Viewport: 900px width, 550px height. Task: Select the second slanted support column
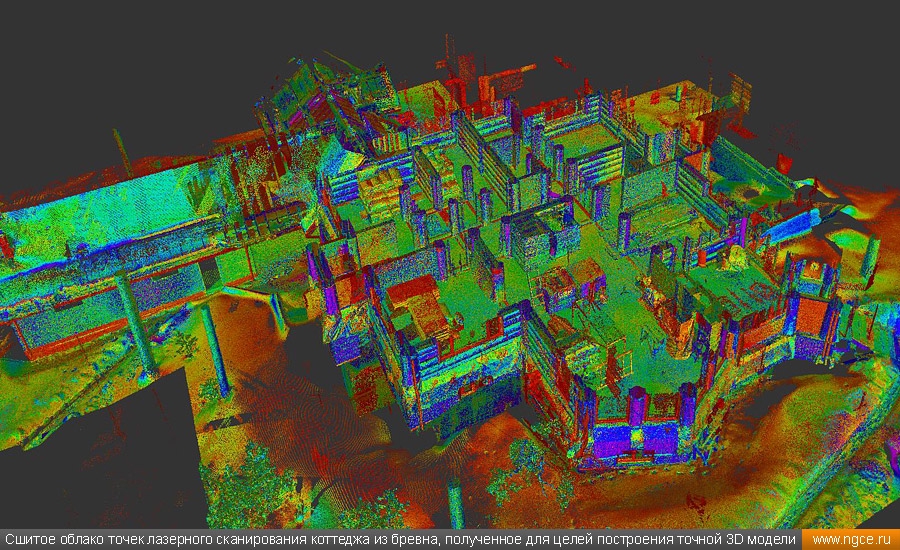216,350
